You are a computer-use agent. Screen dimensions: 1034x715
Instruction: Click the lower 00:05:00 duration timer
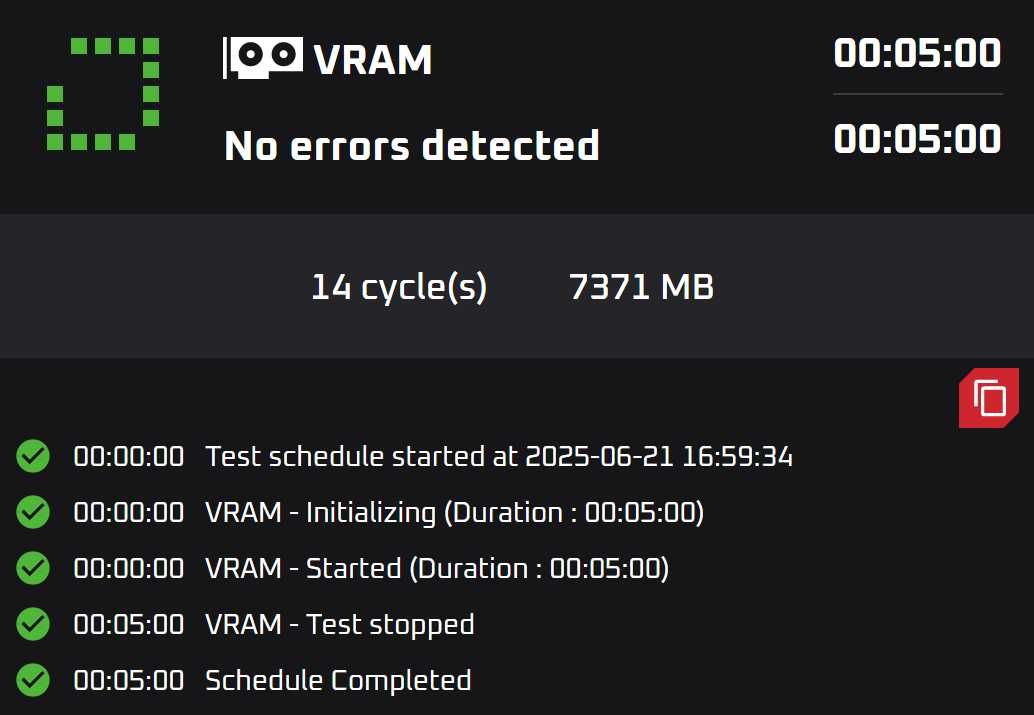click(917, 139)
